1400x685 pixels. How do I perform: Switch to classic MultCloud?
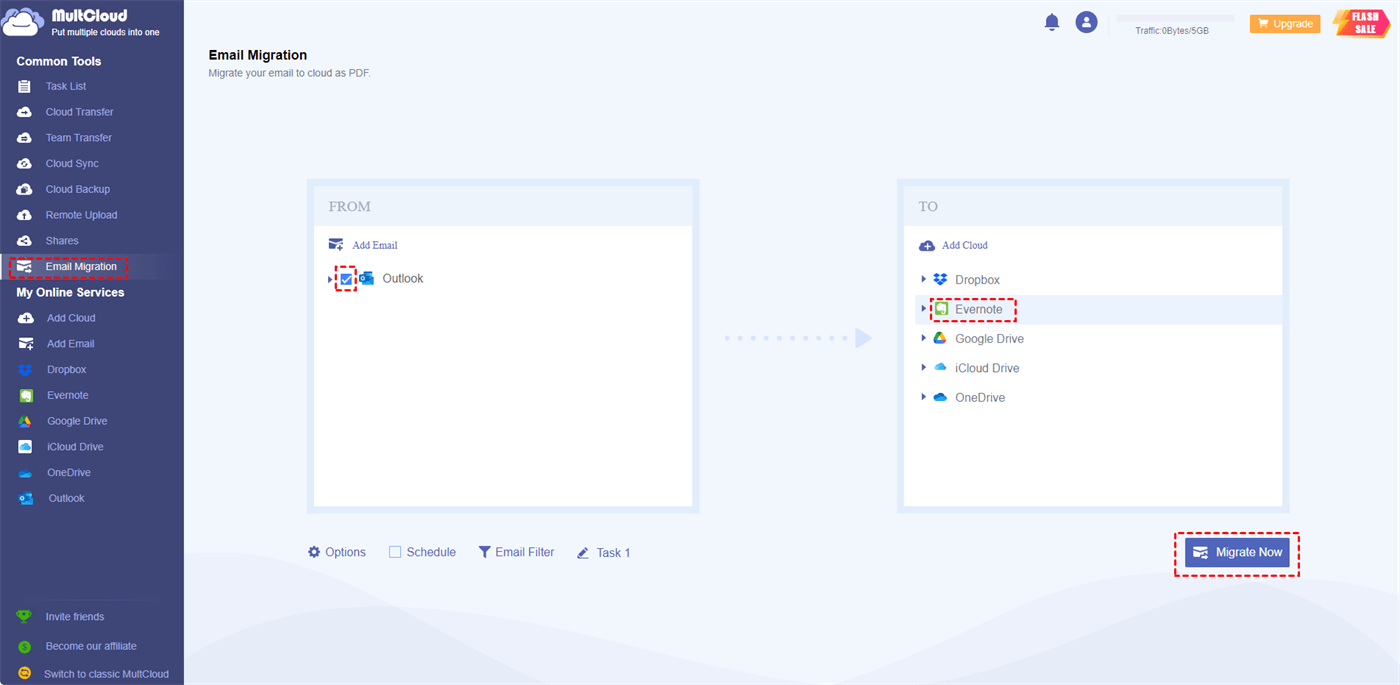(x=106, y=674)
